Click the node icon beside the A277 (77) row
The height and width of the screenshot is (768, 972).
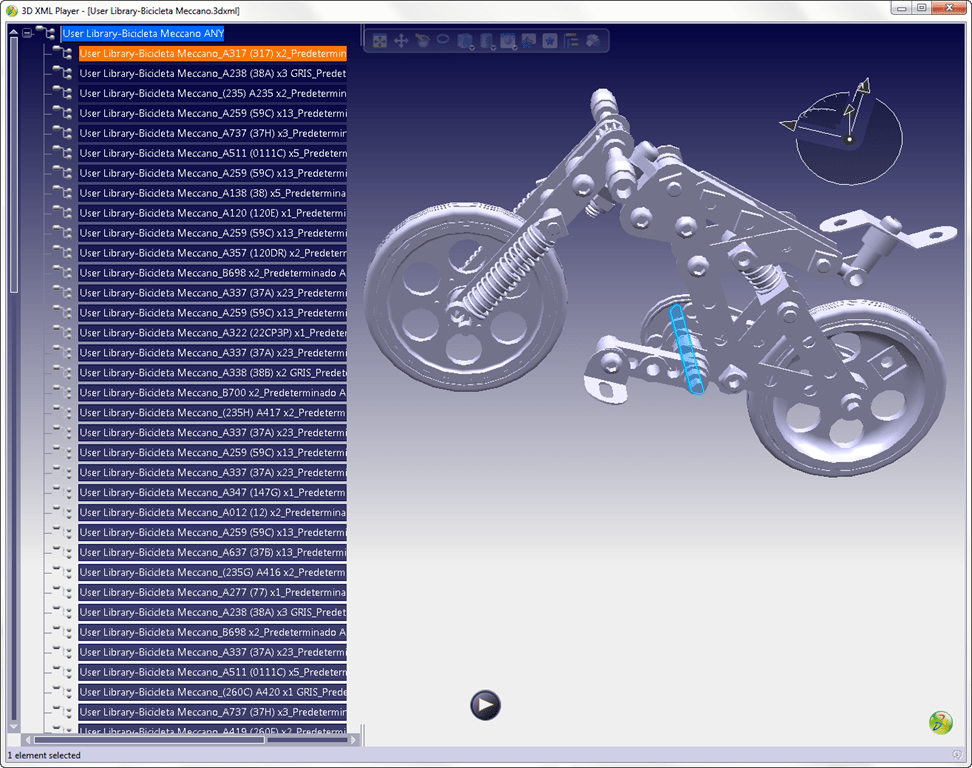coord(63,591)
